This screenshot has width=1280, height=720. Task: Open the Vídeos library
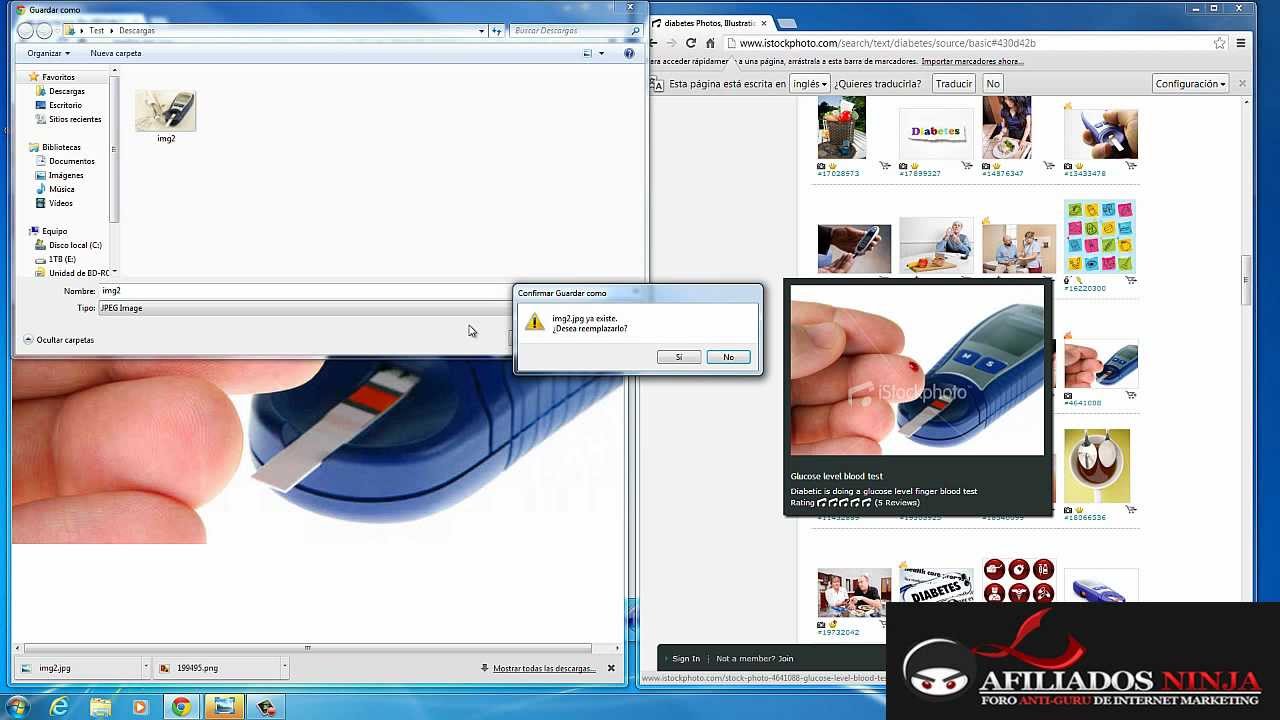point(60,203)
